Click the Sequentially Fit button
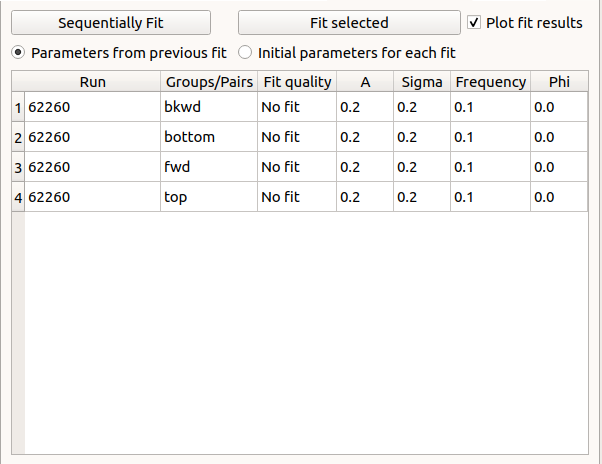The height and width of the screenshot is (464, 602). coord(110,22)
